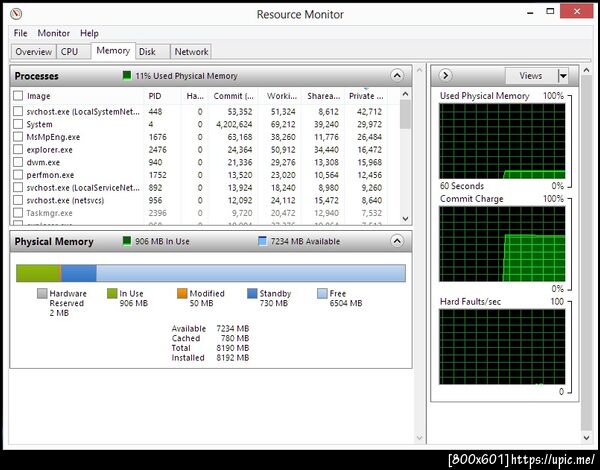The image size is (600, 470).
Task: Tick the Taskmgr.exe checkbox
Action: (x=18, y=212)
